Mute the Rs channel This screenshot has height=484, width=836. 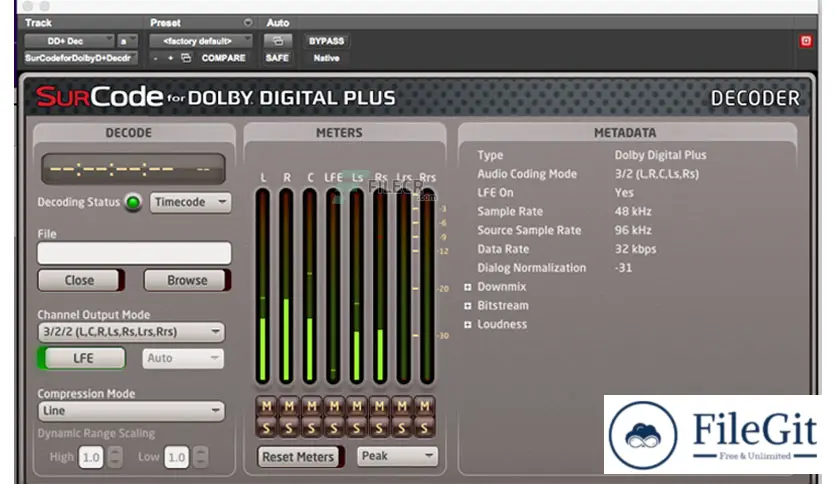[379, 406]
